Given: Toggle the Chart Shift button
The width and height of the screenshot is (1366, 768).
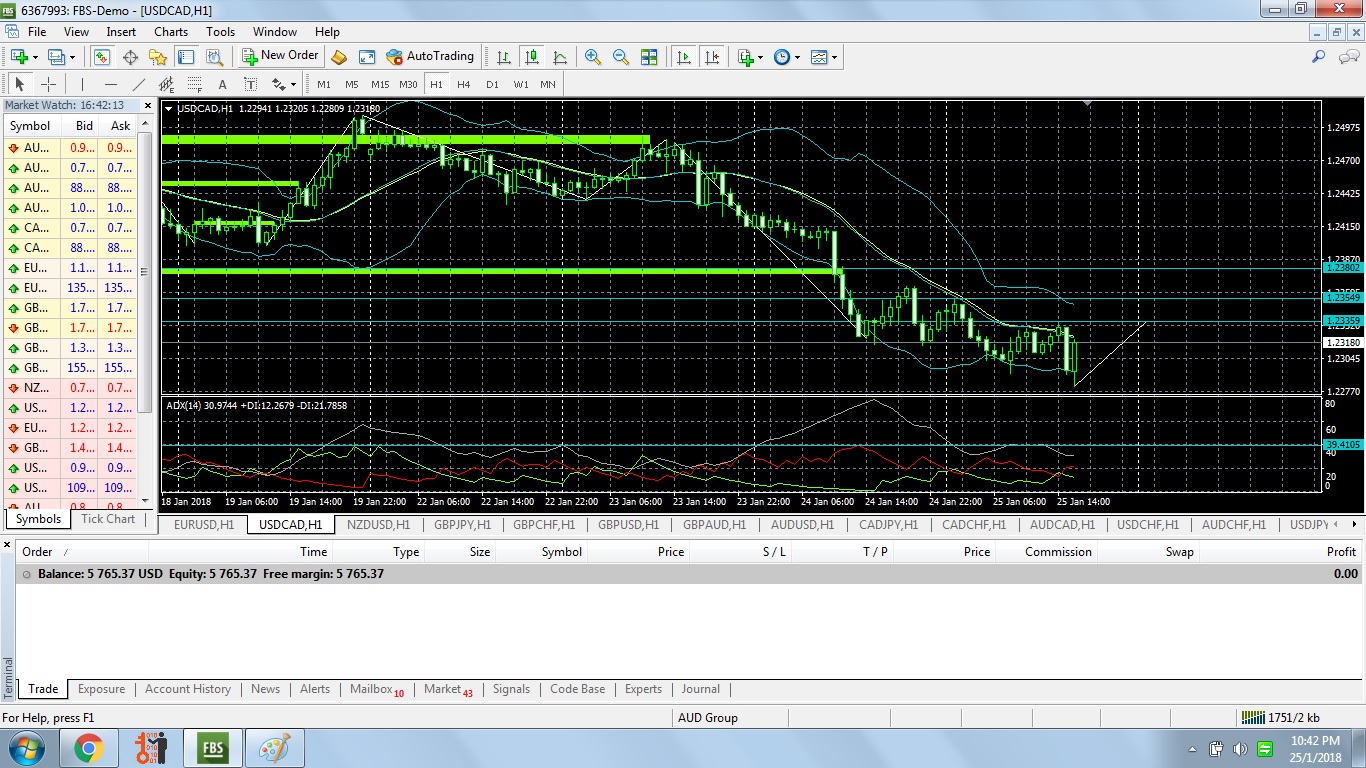Looking at the screenshot, I should 712,57.
